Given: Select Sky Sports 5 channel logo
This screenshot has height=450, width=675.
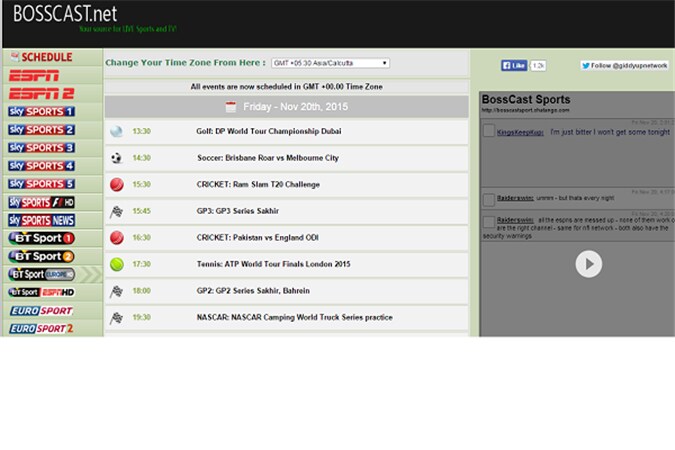Looking at the screenshot, I should [41, 184].
